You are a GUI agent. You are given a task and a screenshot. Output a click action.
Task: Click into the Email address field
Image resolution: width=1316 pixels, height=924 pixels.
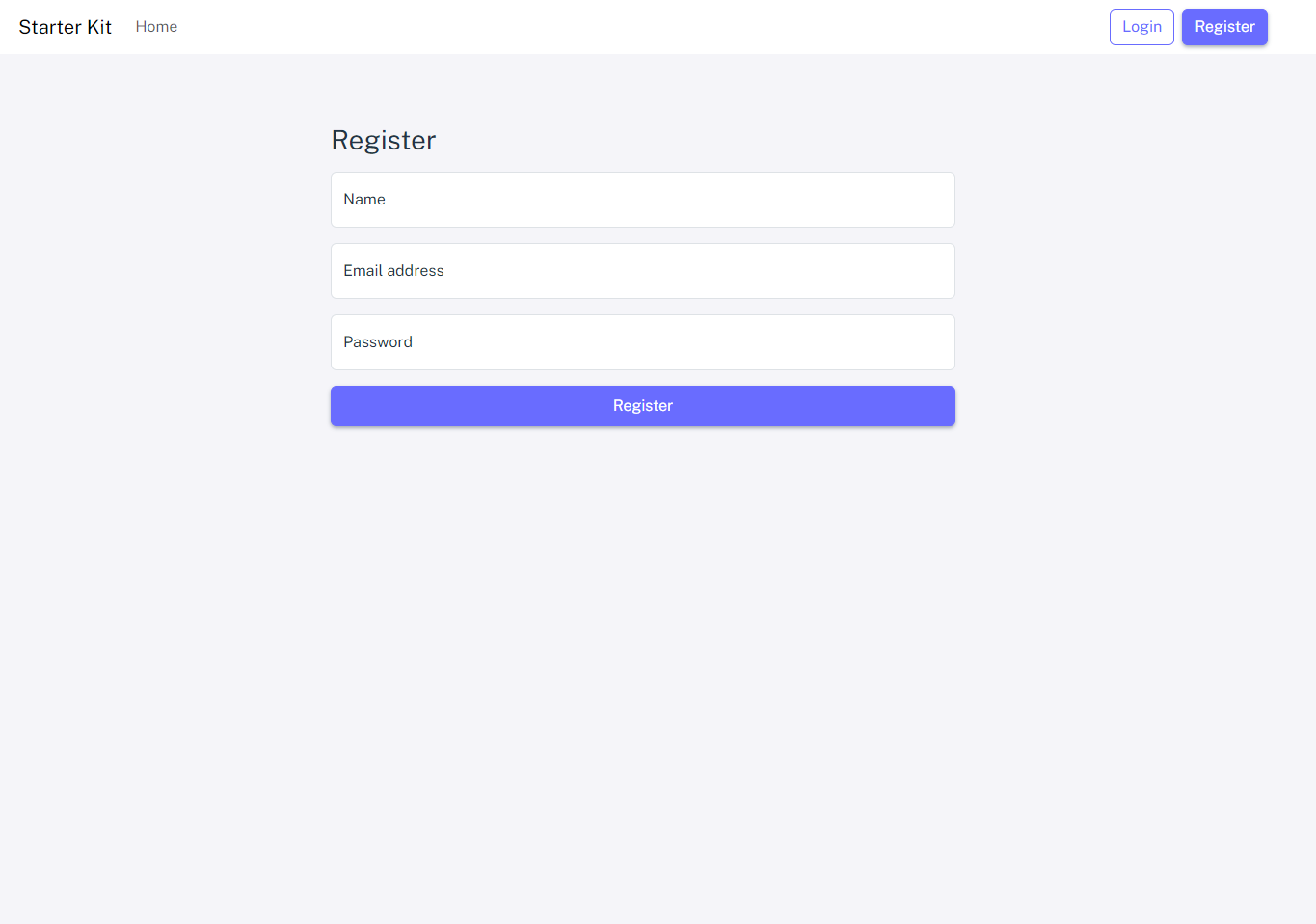coord(643,271)
